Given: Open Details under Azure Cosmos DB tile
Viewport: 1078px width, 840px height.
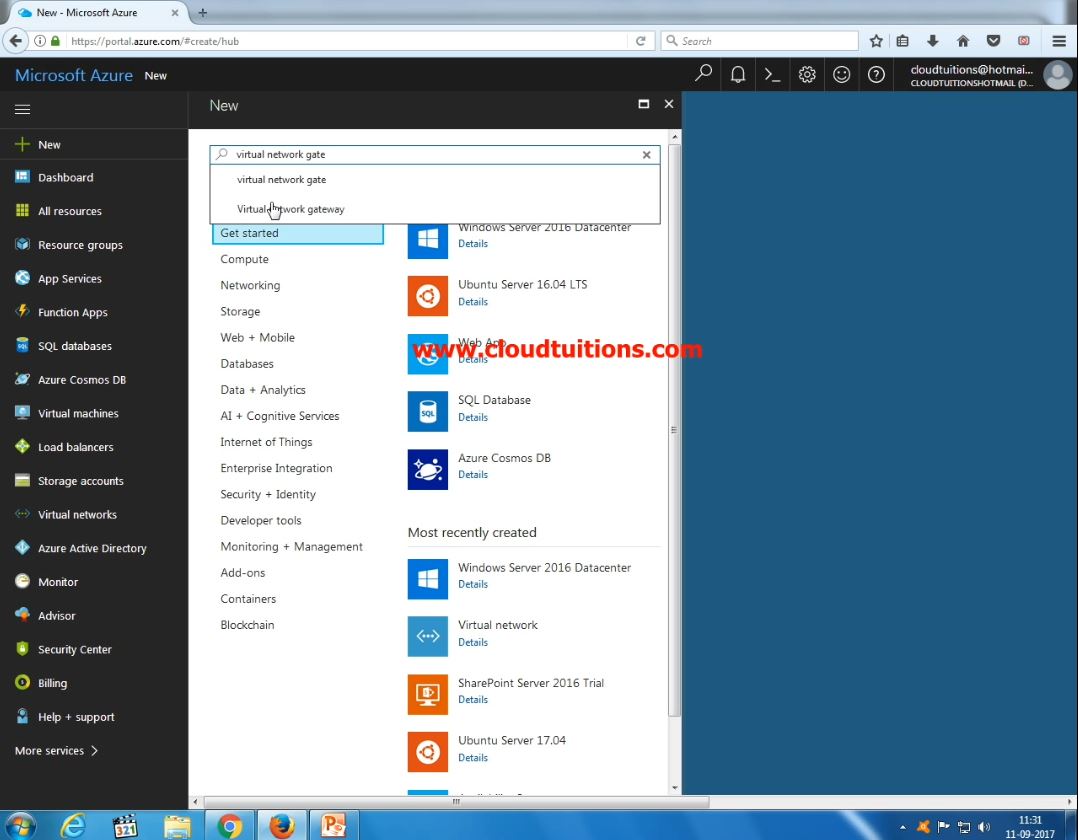Looking at the screenshot, I should [x=473, y=475].
